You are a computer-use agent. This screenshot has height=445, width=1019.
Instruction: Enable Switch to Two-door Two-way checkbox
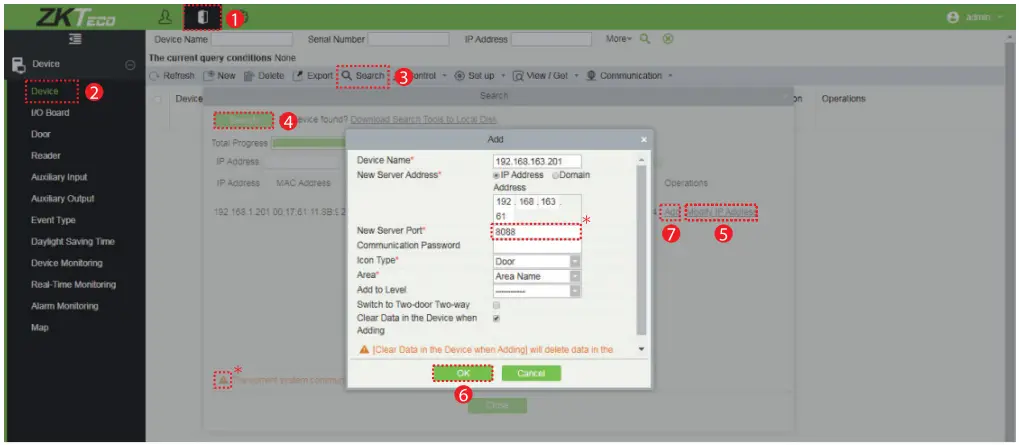[x=497, y=305]
